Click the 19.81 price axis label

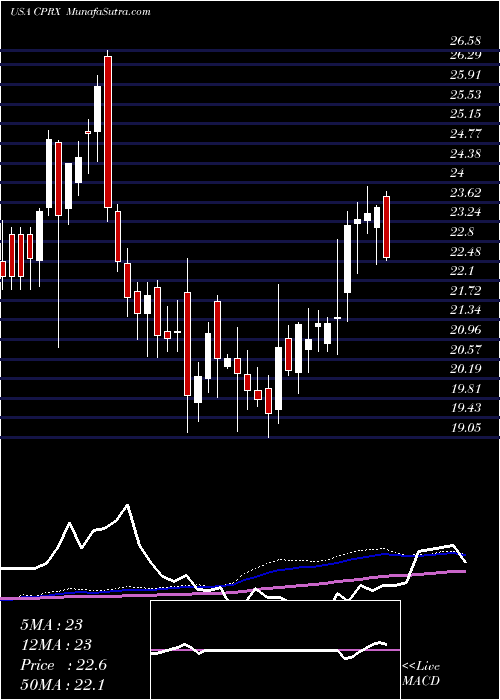[x=466, y=389]
